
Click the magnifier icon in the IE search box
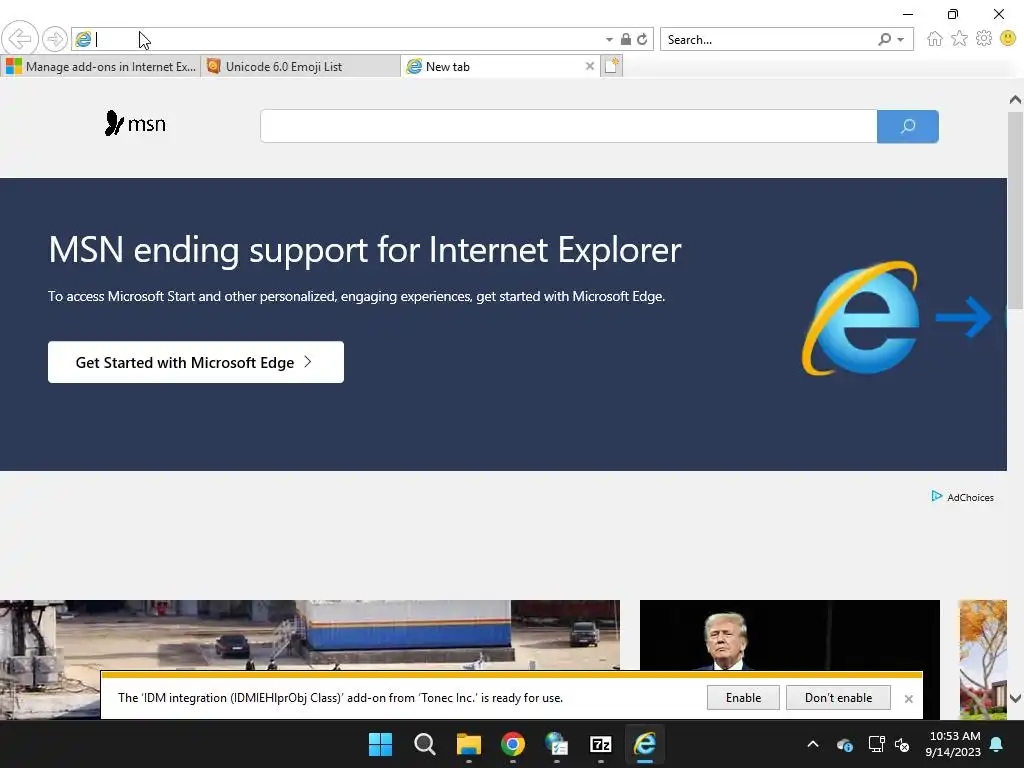pyautogui.click(x=884, y=39)
